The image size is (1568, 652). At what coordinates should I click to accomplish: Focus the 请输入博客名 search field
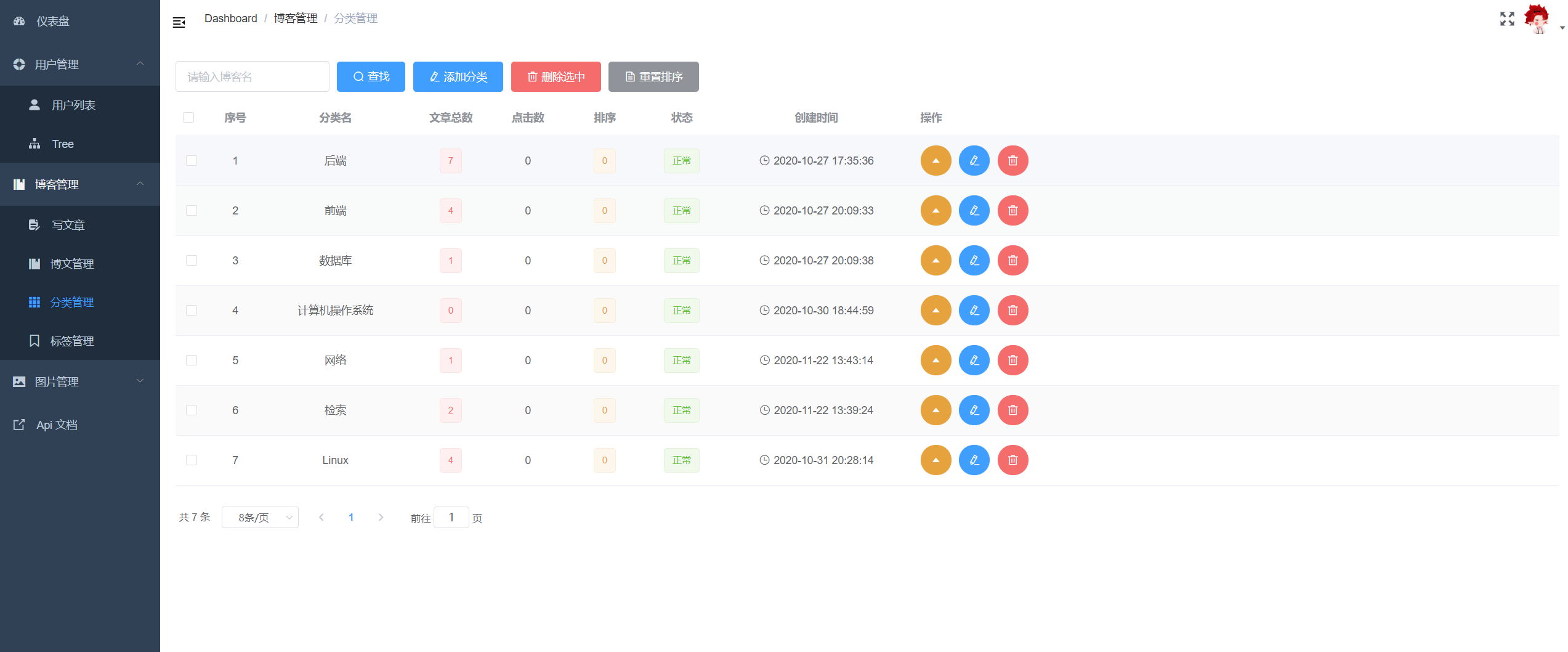(252, 76)
